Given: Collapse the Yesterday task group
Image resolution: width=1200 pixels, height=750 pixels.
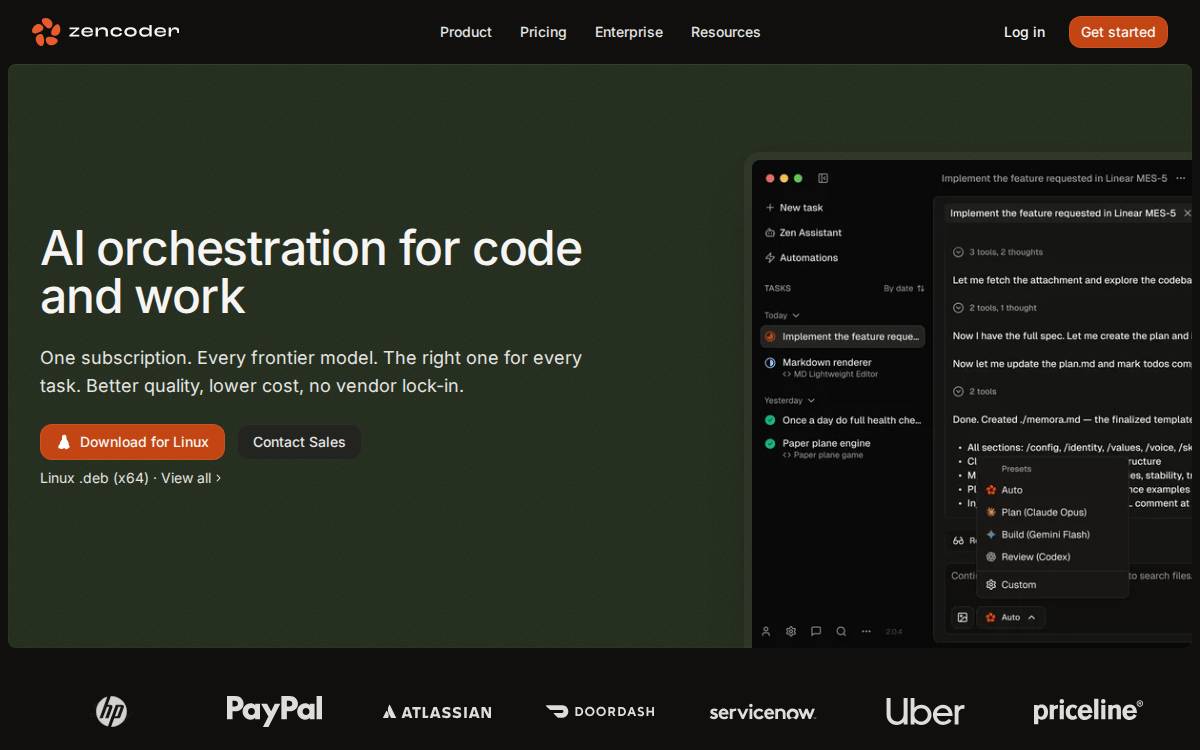Looking at the screenshot, I should click(x=789, y=400).
